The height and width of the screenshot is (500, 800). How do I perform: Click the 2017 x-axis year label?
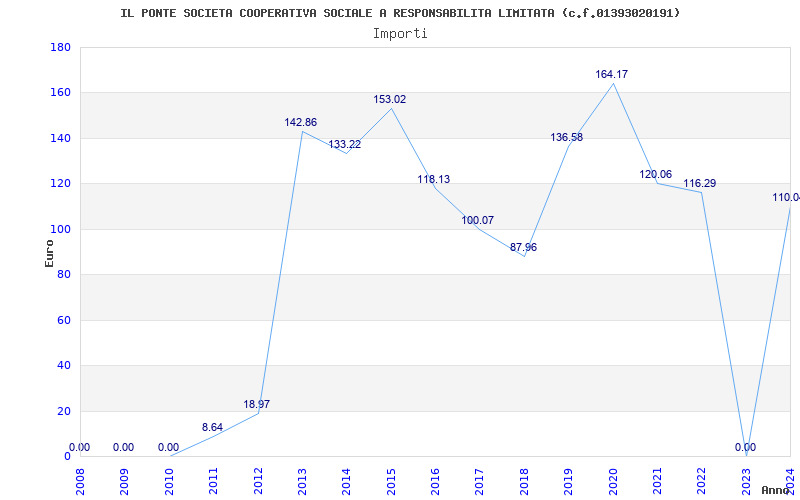tap(480, 481)
